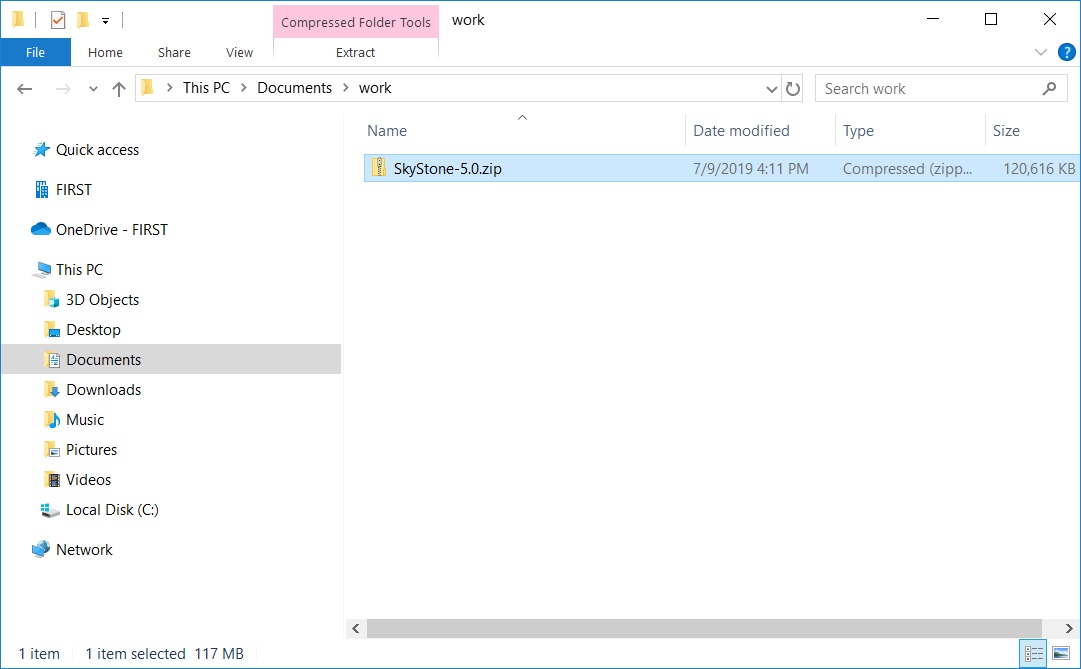Image resolution: width=1081 pixels, height=669 pixels.
Task: Click the horizontal scrollbar in file list
Action: coord(700,628)
